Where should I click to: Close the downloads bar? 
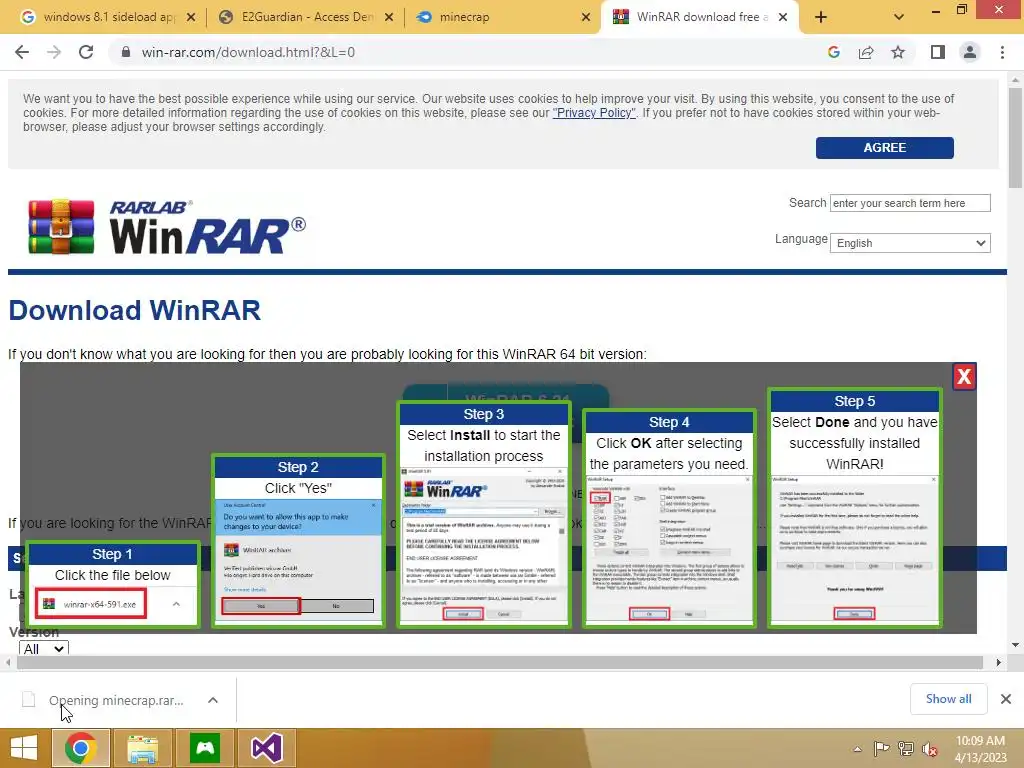click(1006, 699)
